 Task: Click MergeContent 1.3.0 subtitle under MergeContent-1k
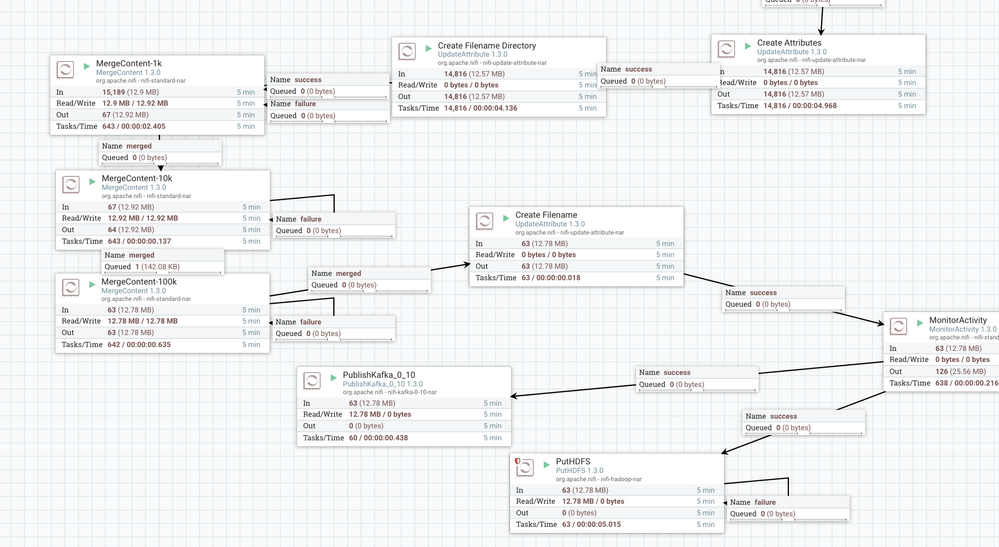tap(128, 73)
